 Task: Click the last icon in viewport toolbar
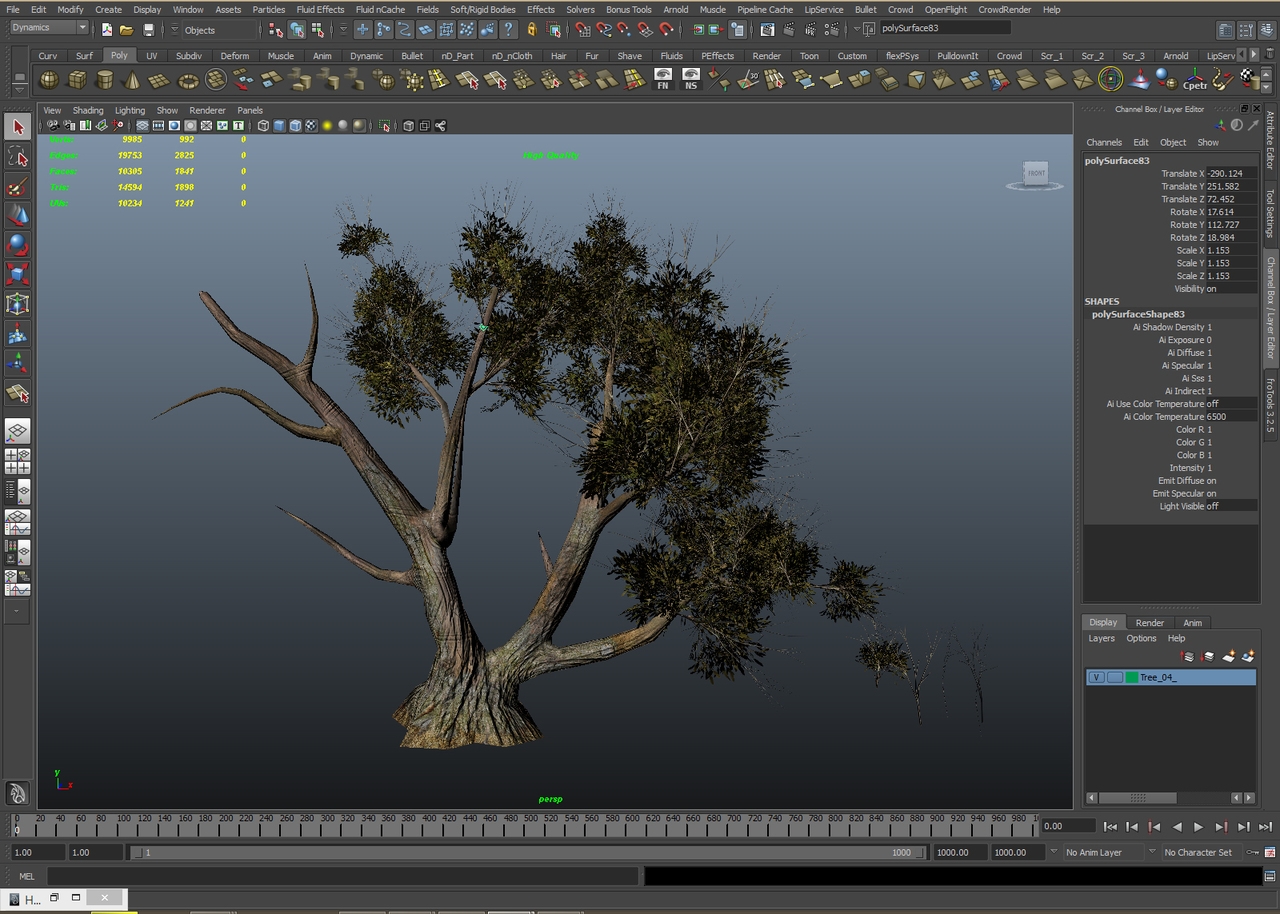440,126
